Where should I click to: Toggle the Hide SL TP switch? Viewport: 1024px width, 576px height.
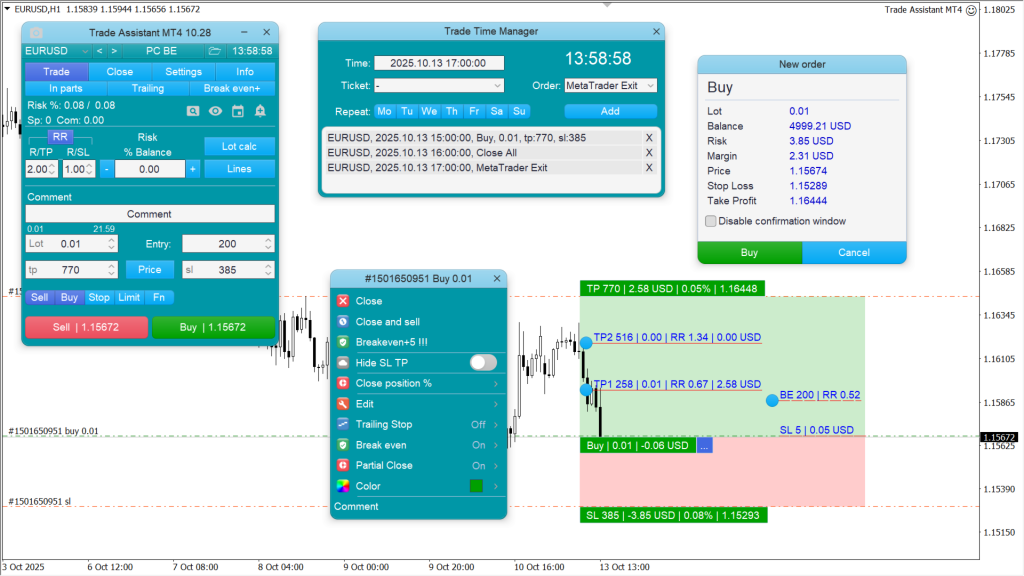[x=483, y=362]
